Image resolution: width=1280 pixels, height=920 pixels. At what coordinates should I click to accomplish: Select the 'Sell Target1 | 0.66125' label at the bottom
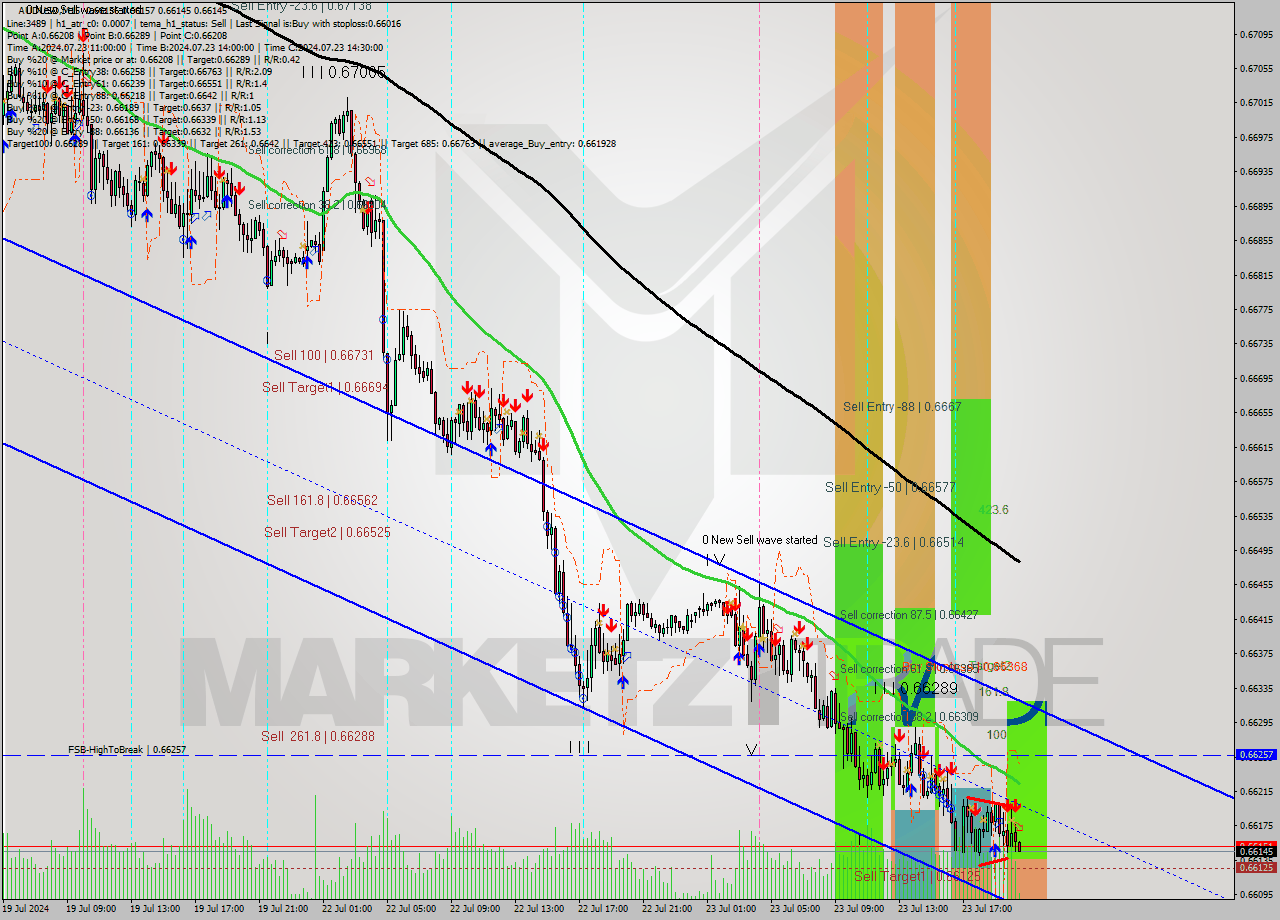917,876
